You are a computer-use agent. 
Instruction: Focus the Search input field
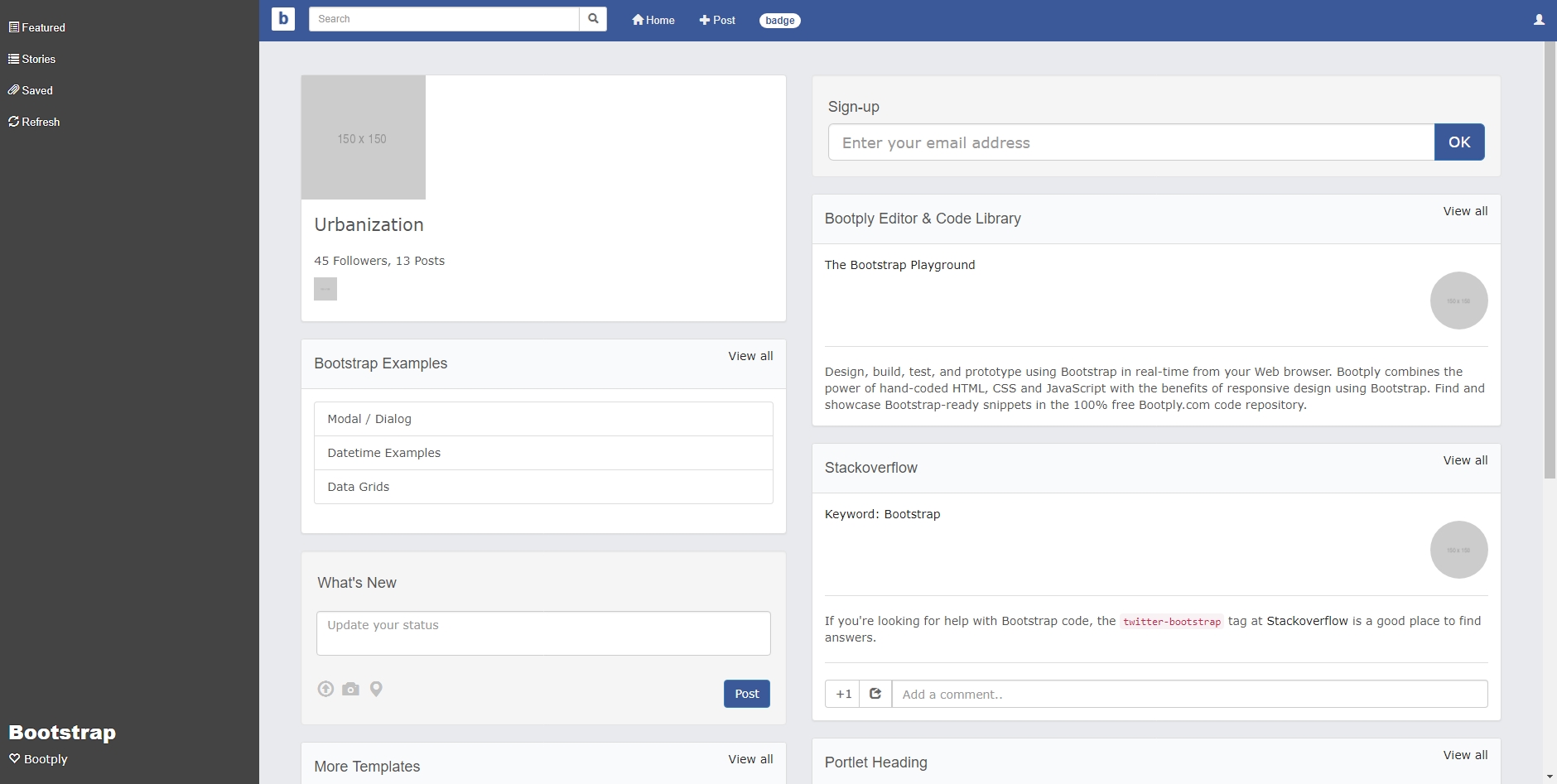click(444, 19)
